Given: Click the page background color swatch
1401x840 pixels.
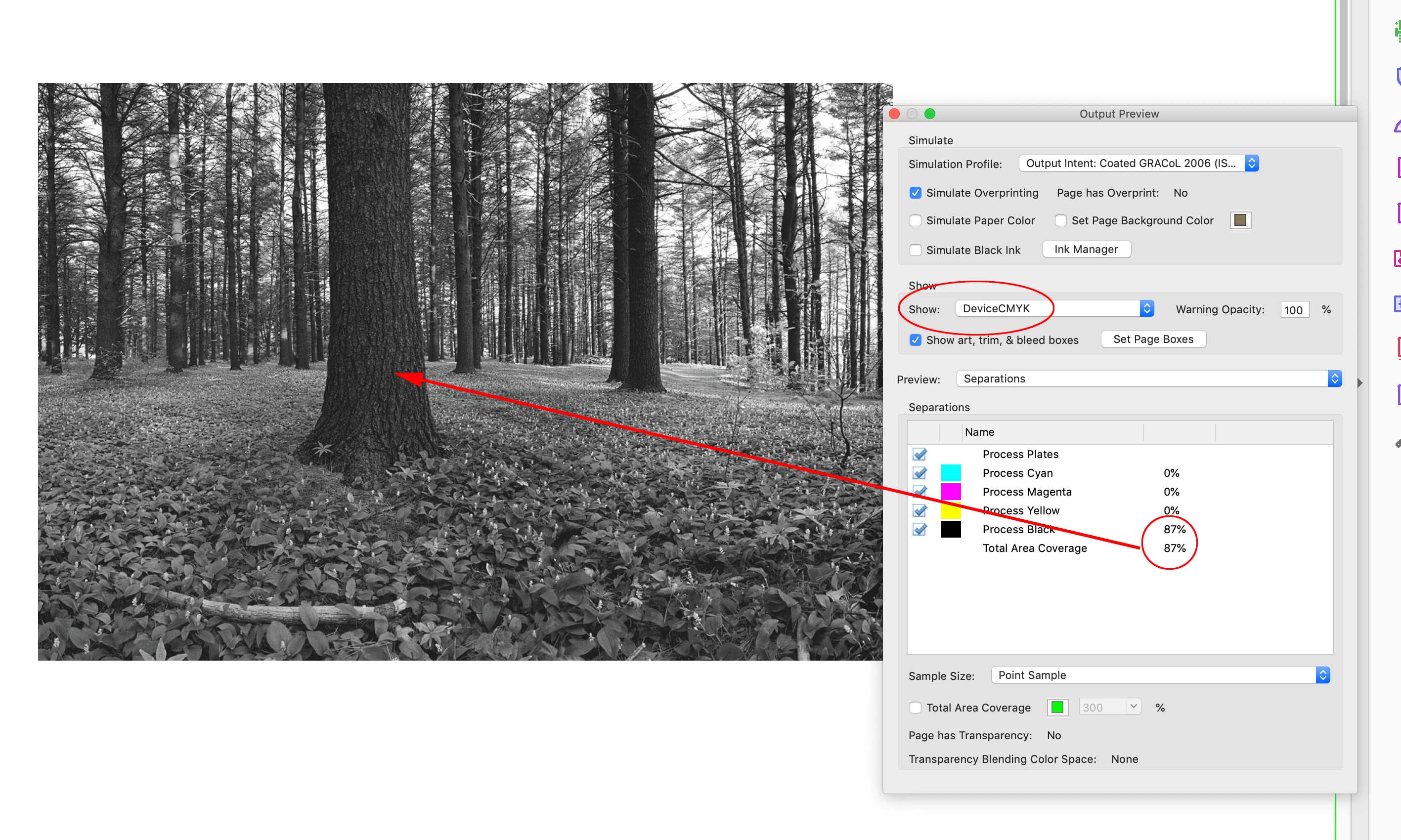Looking at the screenshot, I should click(x=1240, y=220).
